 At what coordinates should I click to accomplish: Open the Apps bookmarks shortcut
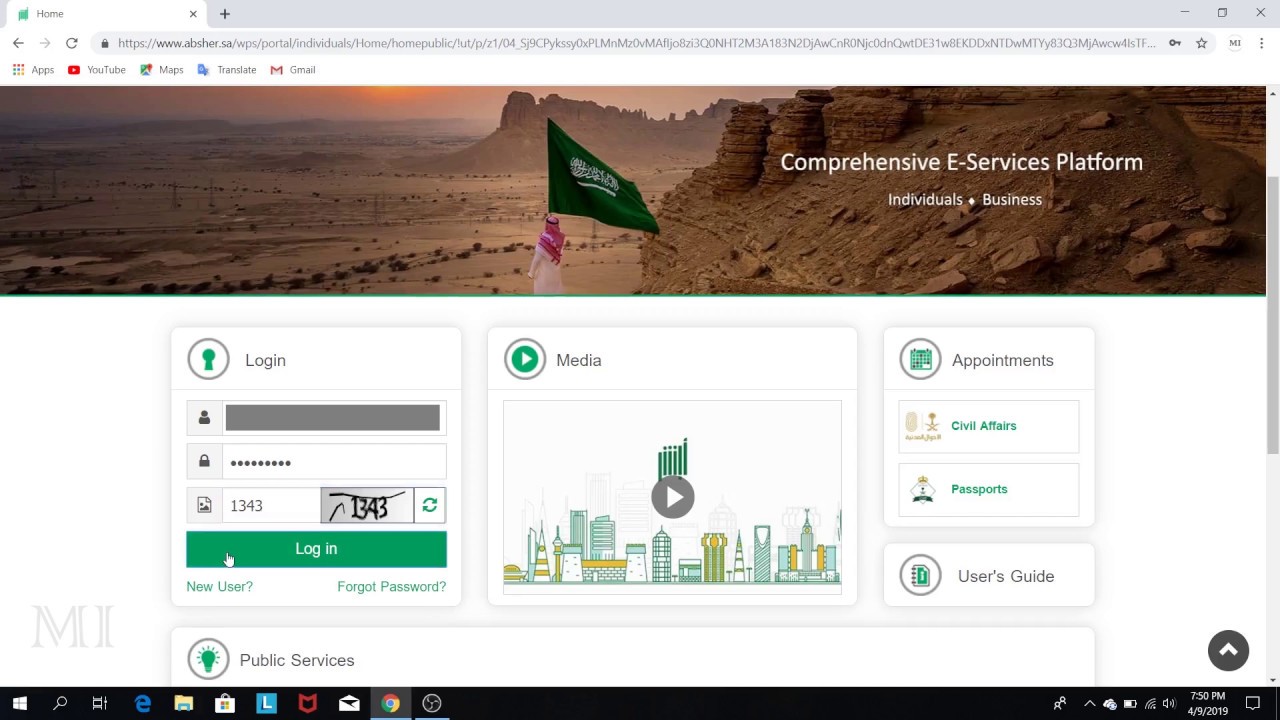point(33,70)
